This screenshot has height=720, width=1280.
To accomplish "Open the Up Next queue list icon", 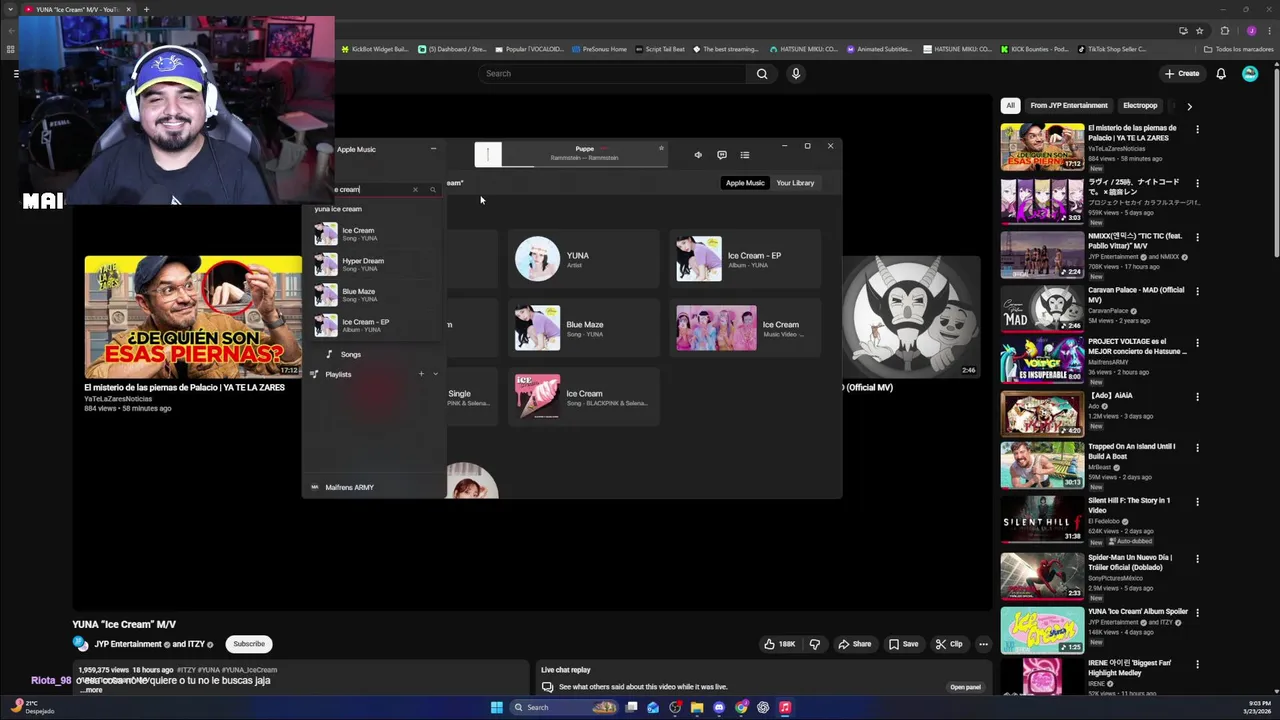I will pos(745,155).
